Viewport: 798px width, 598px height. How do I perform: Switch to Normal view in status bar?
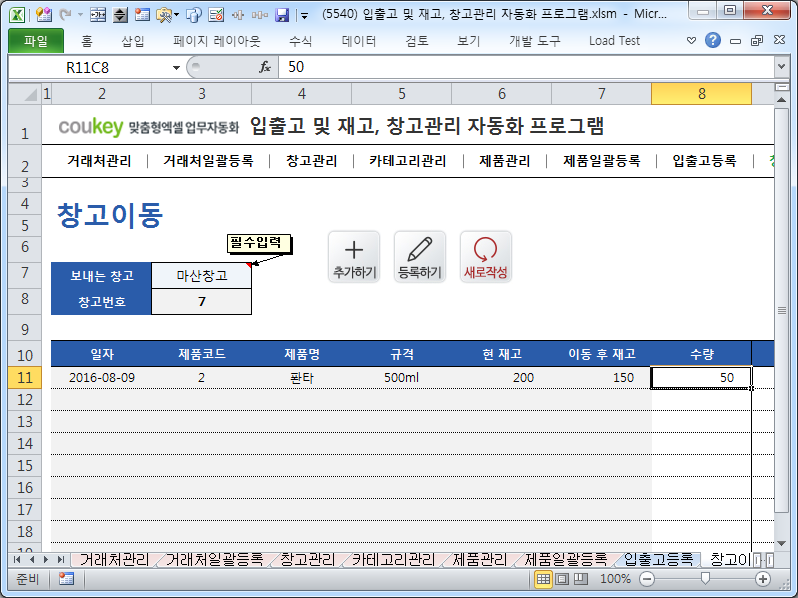(x=543, y=579)
